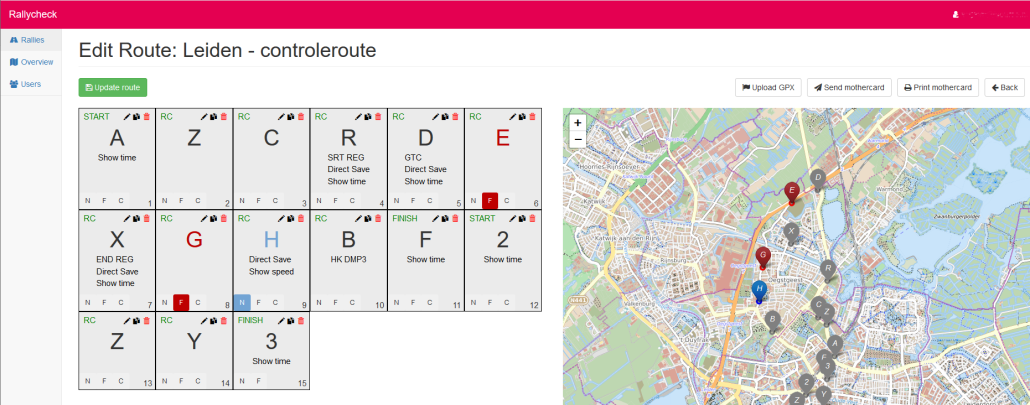
Task: Click Send mothercard button
Action: pyautogui.click(x=849, y=88)
